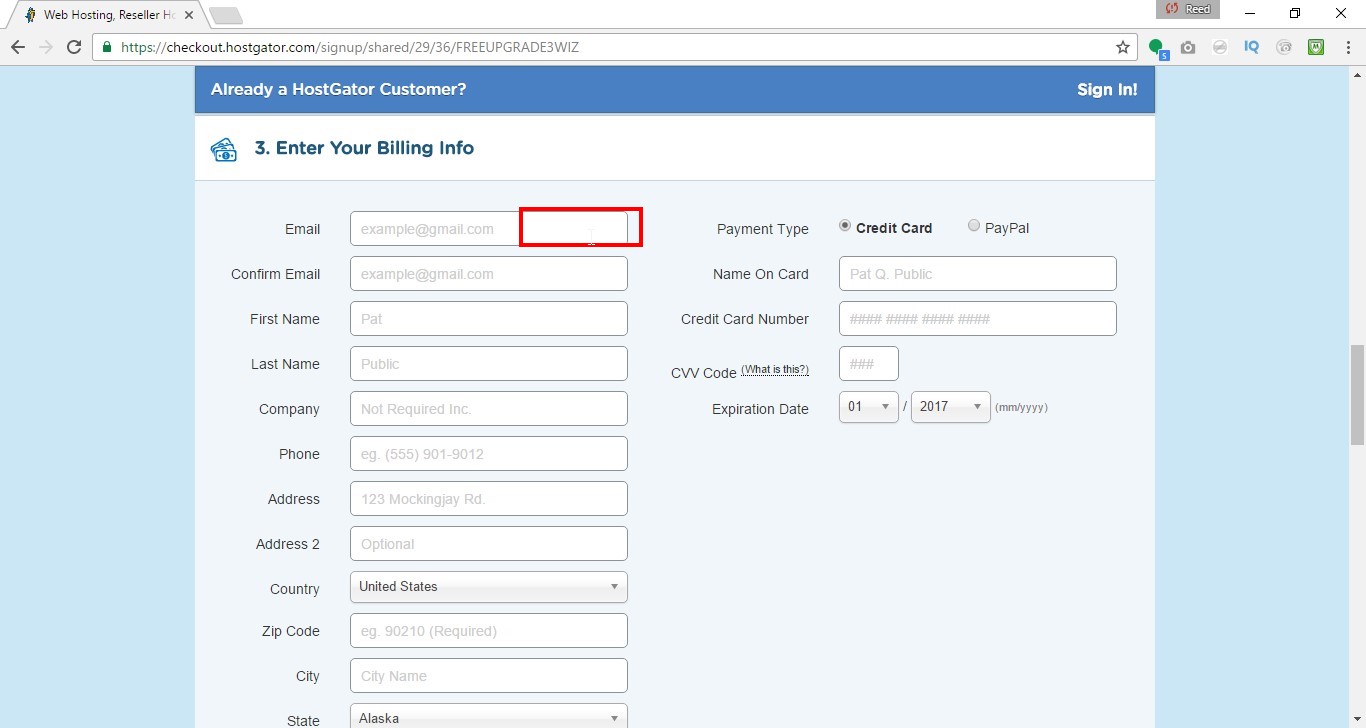Viewport: 1366px width, 728px height.
Task: Click the spiral extension icon
Action: pyautogui.click(x=1284, y=47)
